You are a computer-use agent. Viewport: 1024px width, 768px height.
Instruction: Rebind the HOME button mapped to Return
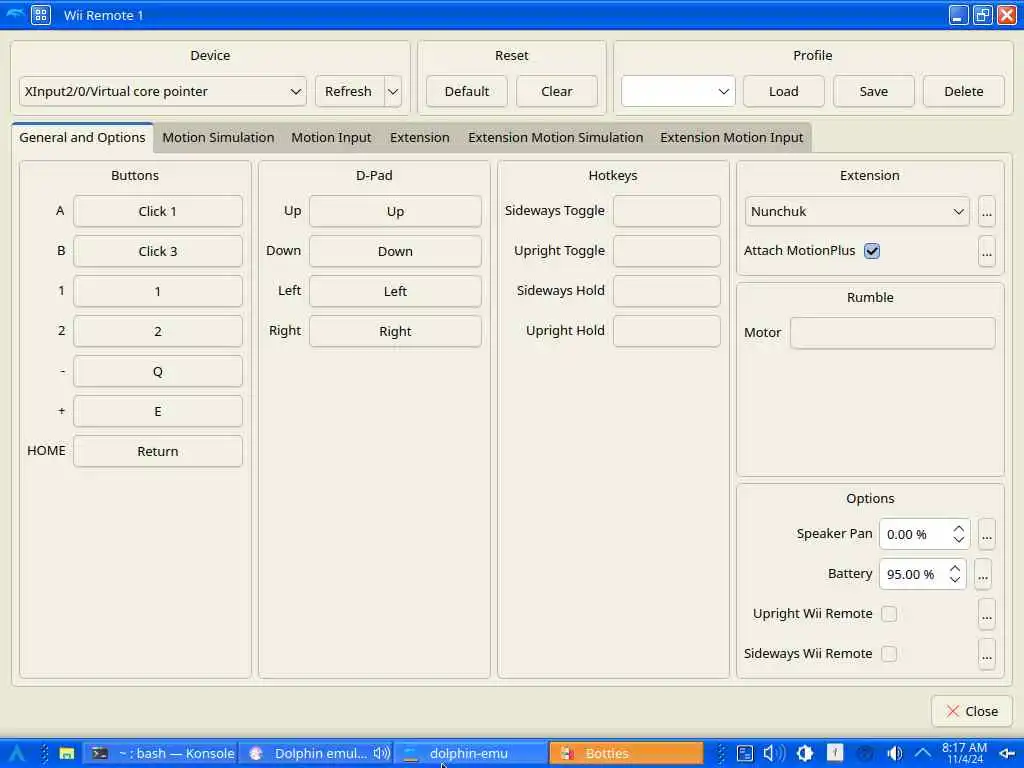coord(158,451)
